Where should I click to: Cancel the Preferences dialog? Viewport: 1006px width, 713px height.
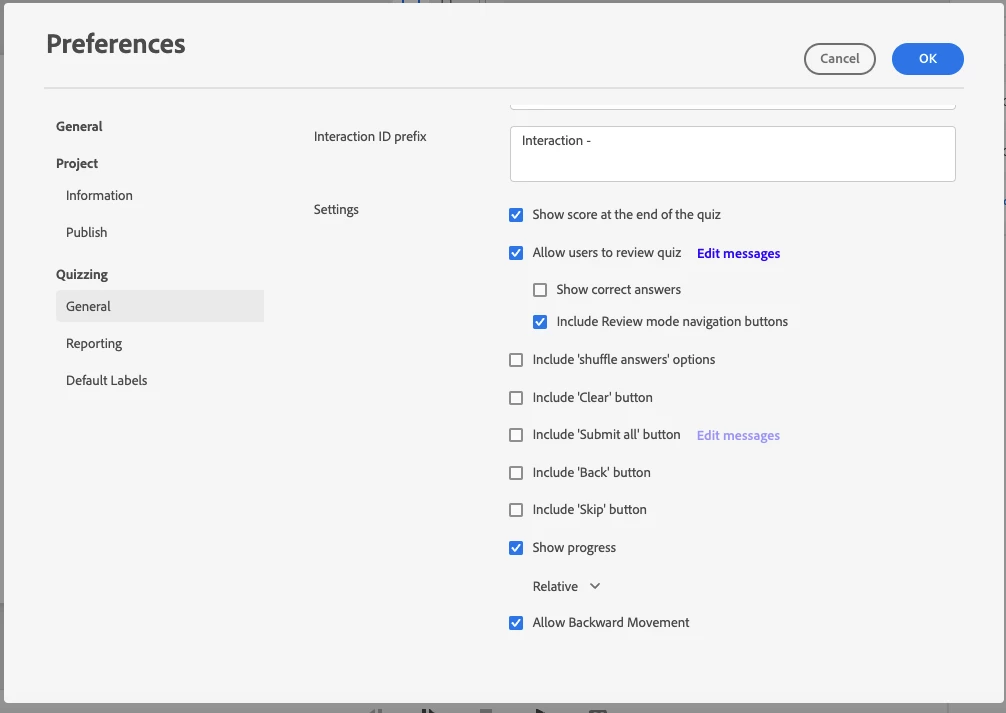pyautogui.click(x=839, y=59)
